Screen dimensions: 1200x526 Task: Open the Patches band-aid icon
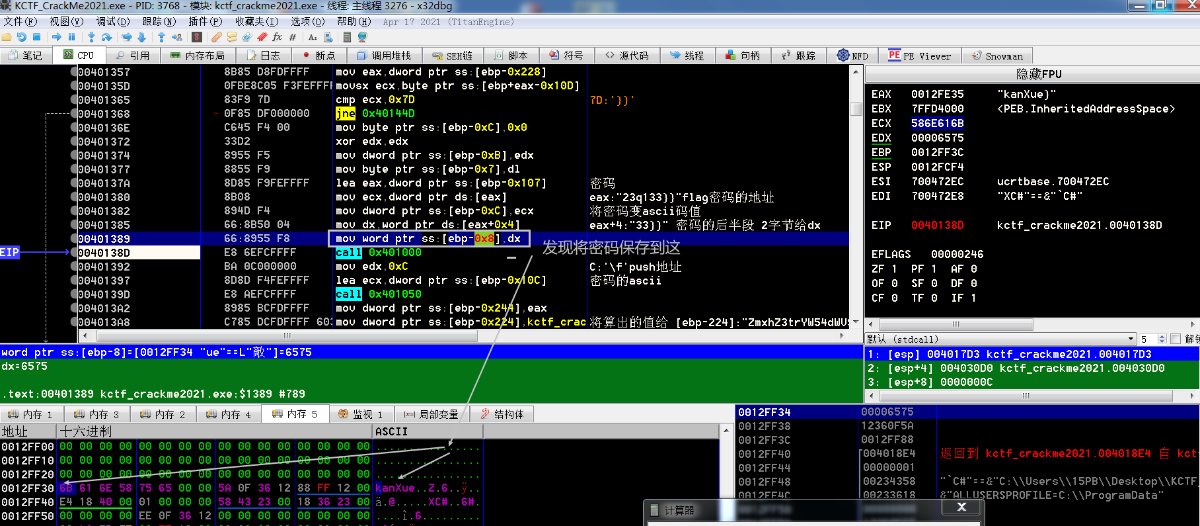216,37
